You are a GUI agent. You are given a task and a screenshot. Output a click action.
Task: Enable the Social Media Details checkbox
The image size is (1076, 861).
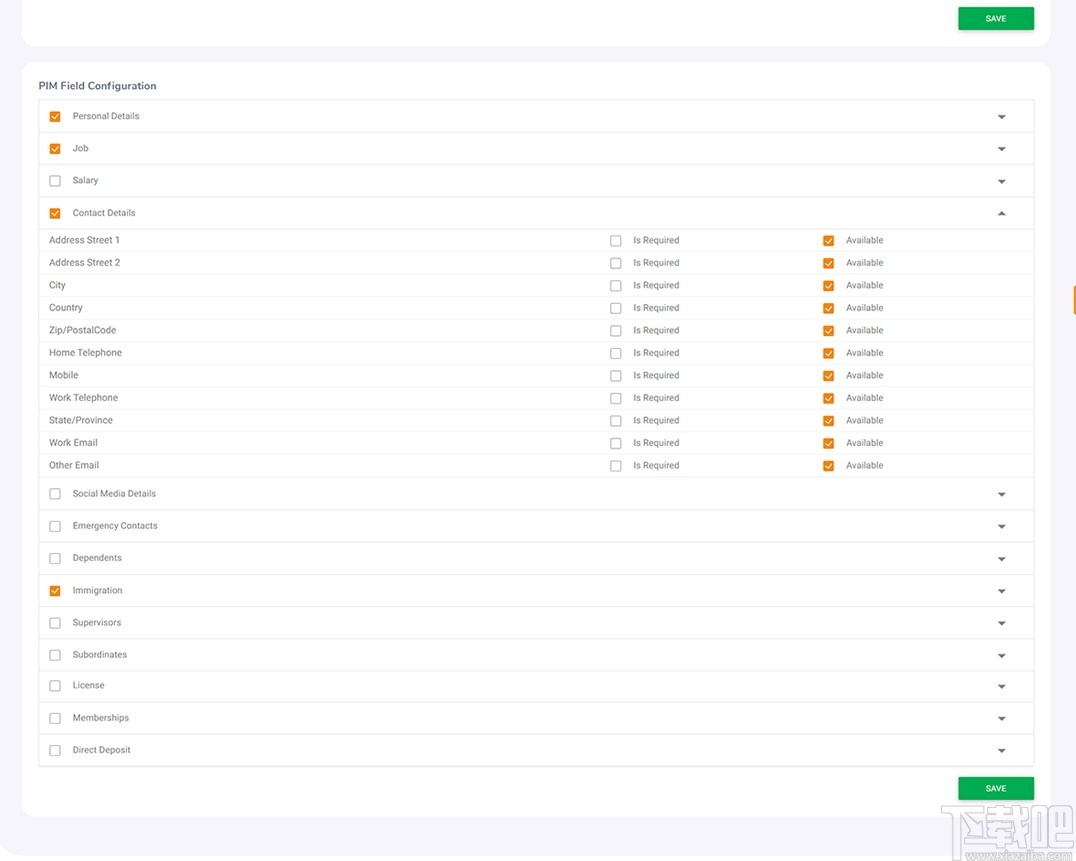pyautogui.click(x=55, y=494)
